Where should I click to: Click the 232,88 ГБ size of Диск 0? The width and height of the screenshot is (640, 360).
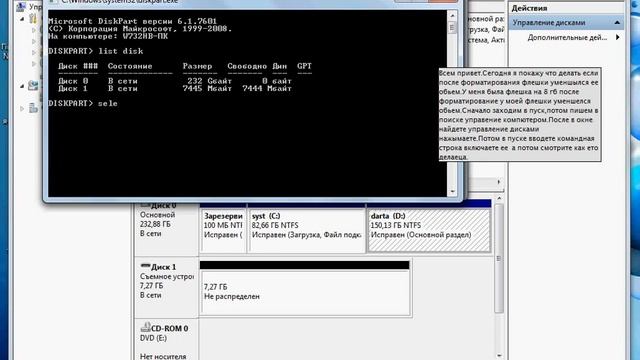[155, 224]
